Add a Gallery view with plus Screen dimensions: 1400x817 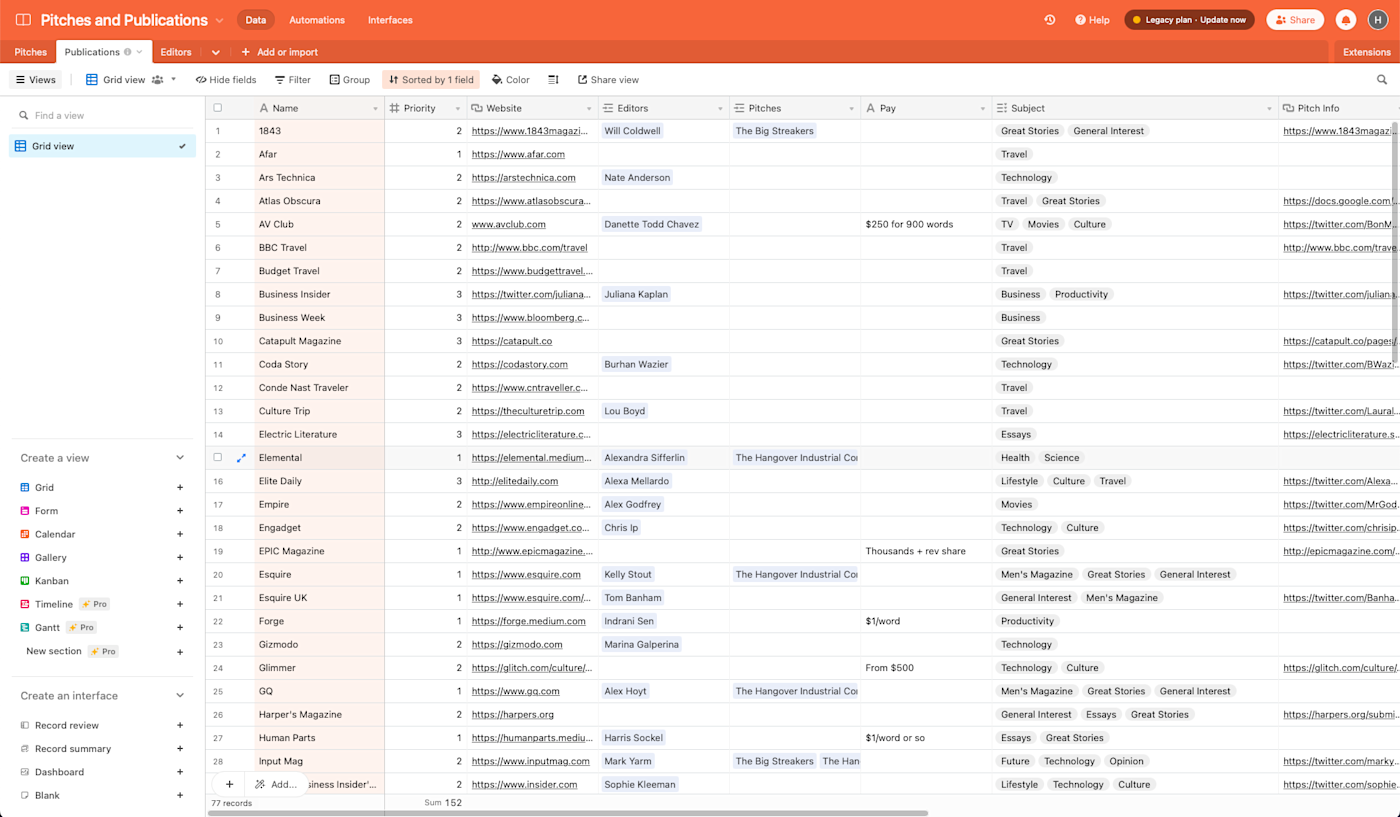180,558
